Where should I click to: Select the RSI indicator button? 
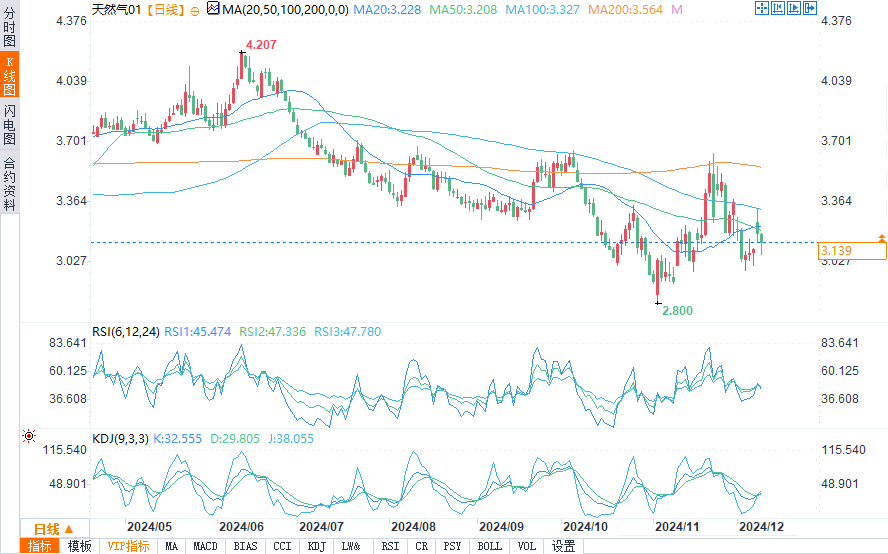(x=390, y=546)
